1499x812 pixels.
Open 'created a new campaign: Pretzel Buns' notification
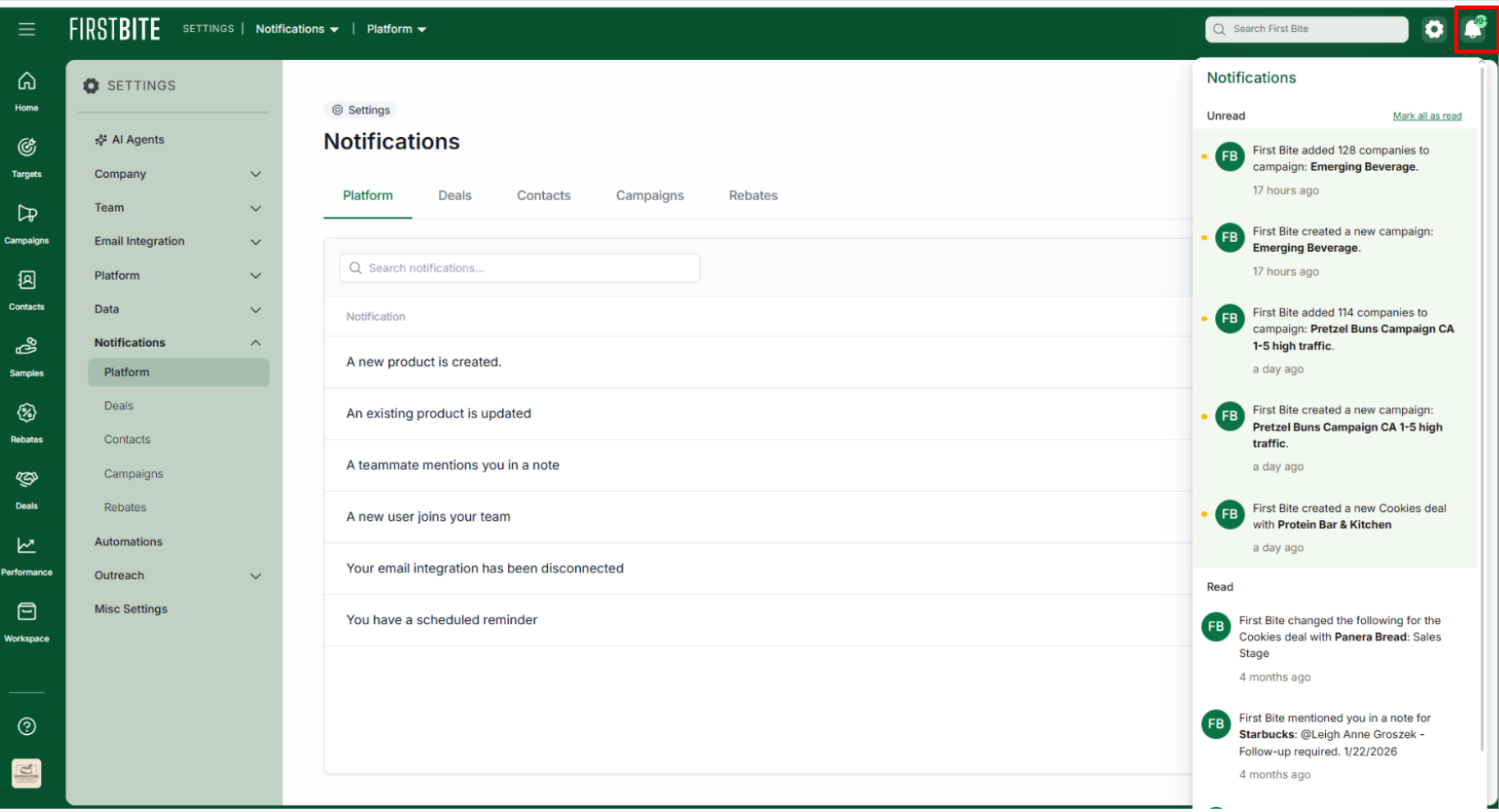click(1336, 439)
